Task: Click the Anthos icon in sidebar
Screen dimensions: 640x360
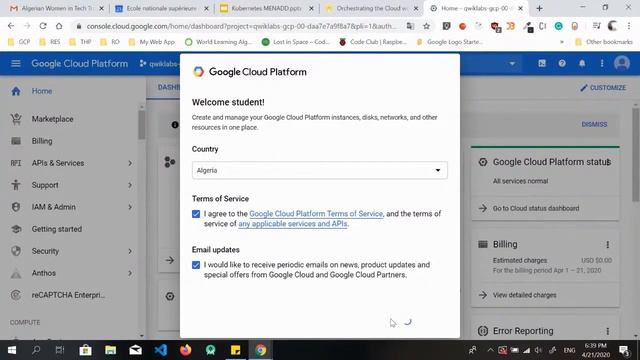Action: (16, 273)
